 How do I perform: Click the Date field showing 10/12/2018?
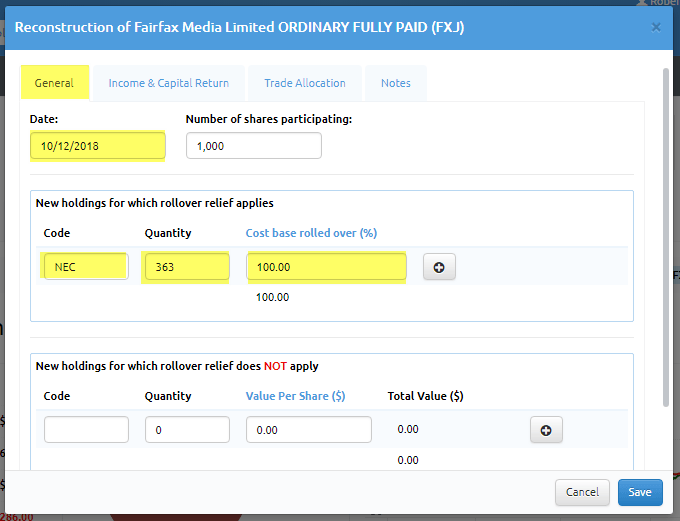coord(98,146)
